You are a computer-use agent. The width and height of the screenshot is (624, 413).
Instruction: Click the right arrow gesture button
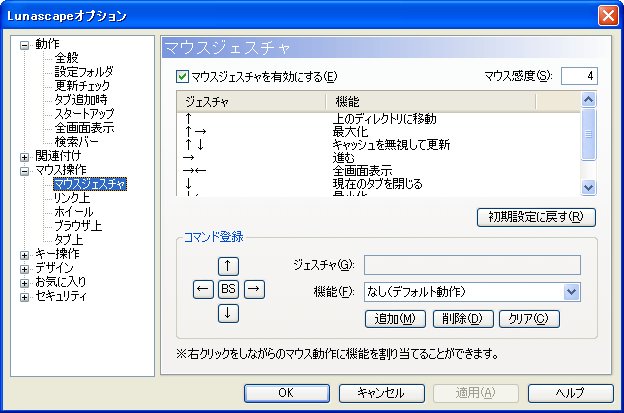[254, 289]
